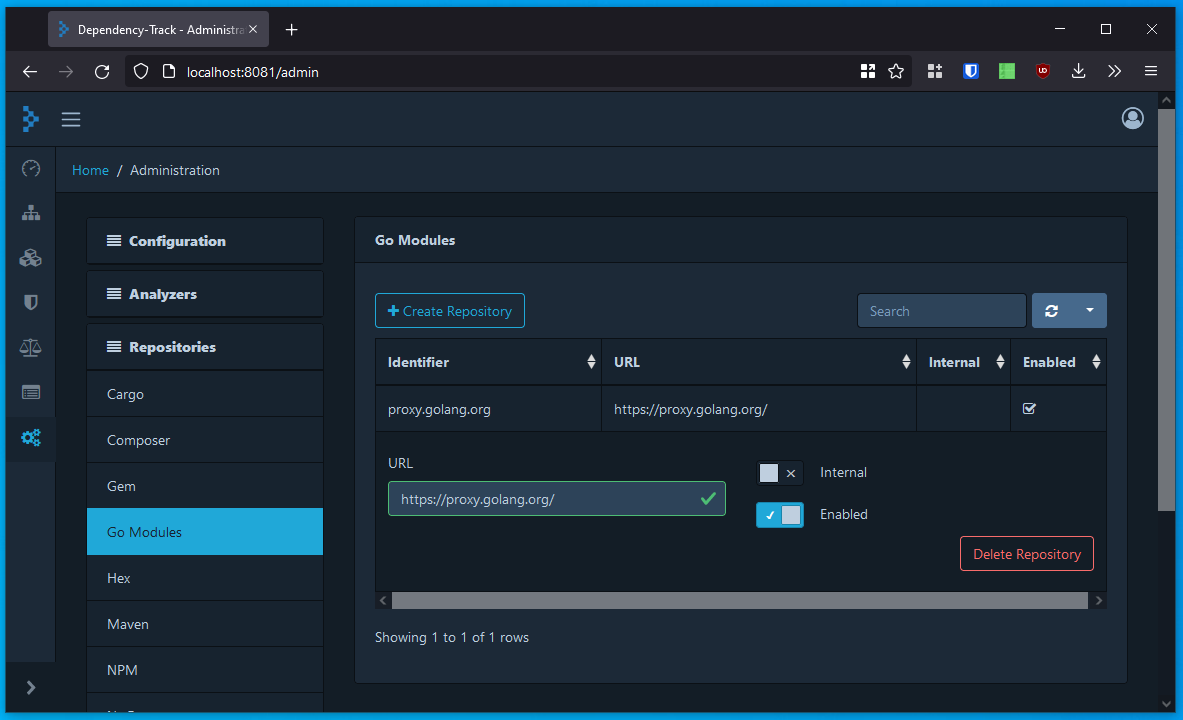Click horizontal scrollbar right arrow

(x=1098, y=601)
